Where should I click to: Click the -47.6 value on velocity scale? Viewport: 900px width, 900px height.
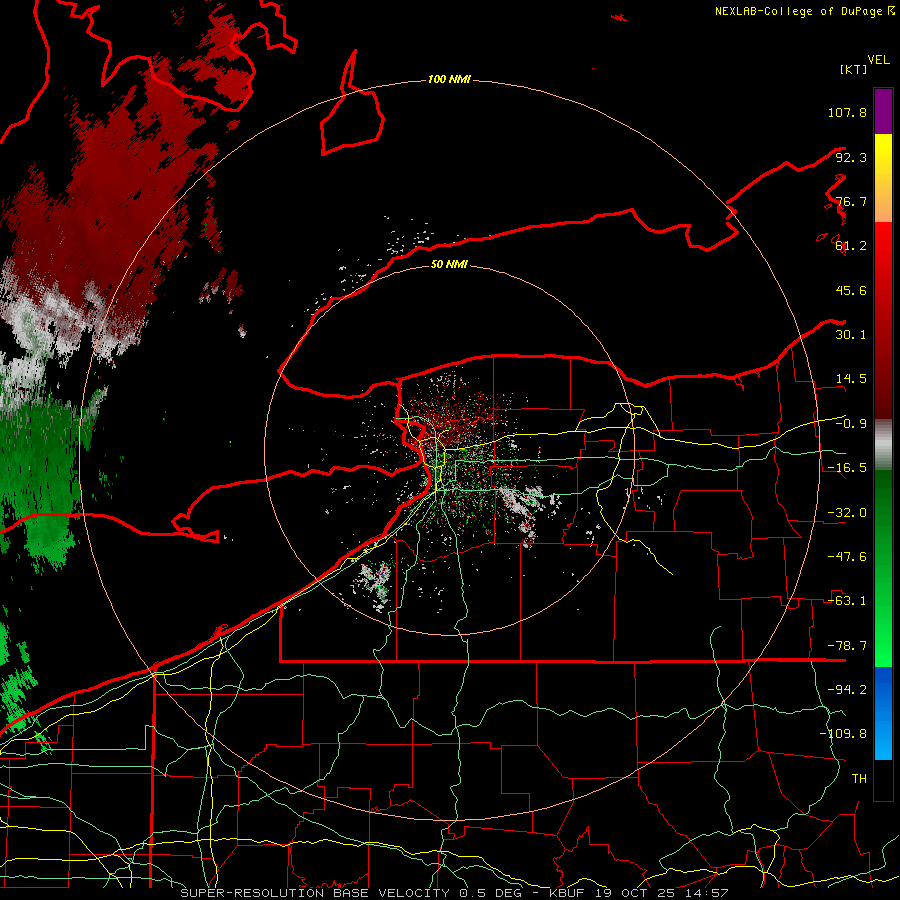(x=847, y=557)
